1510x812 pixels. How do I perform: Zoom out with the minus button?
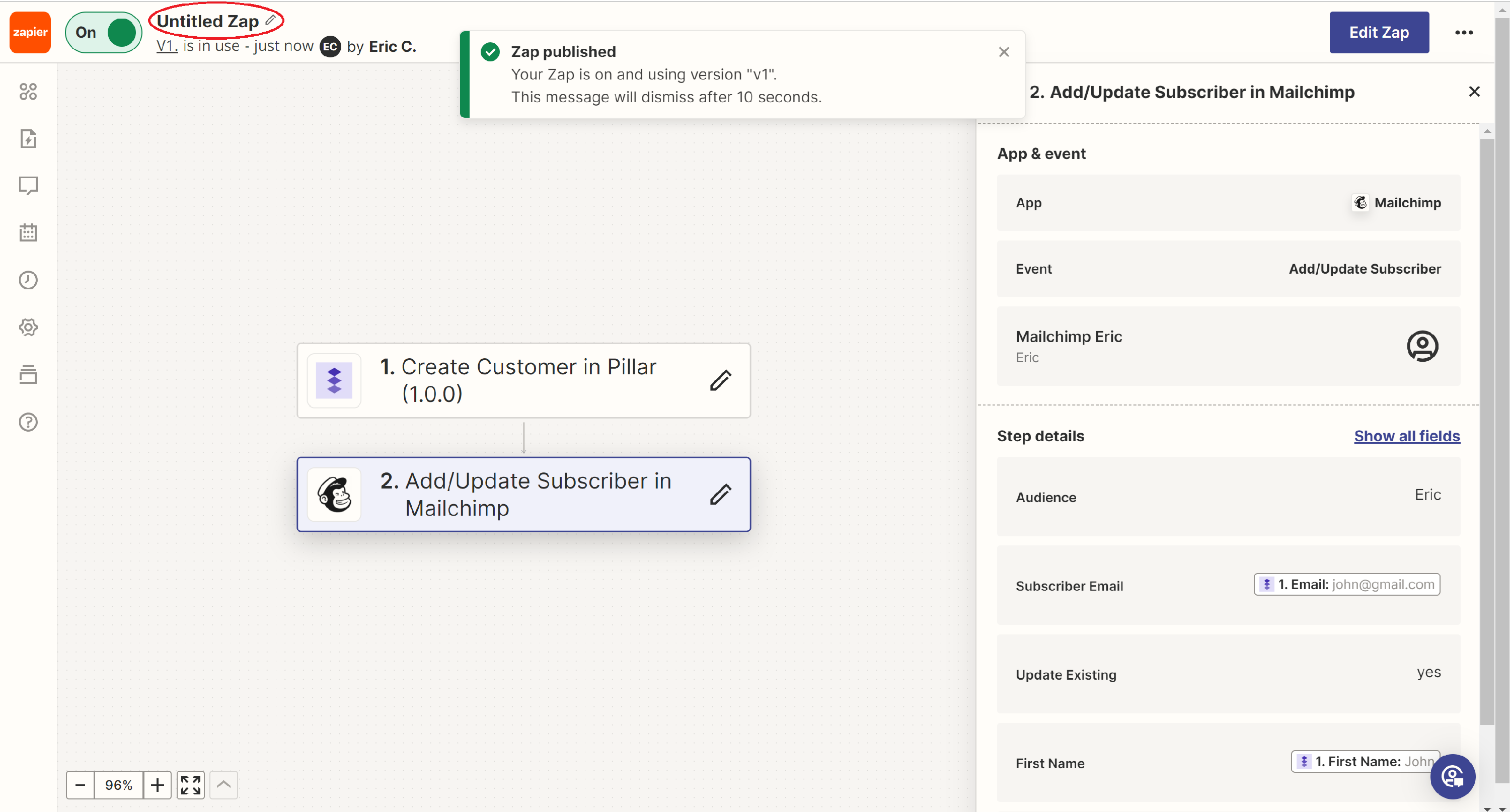(81, 785)
